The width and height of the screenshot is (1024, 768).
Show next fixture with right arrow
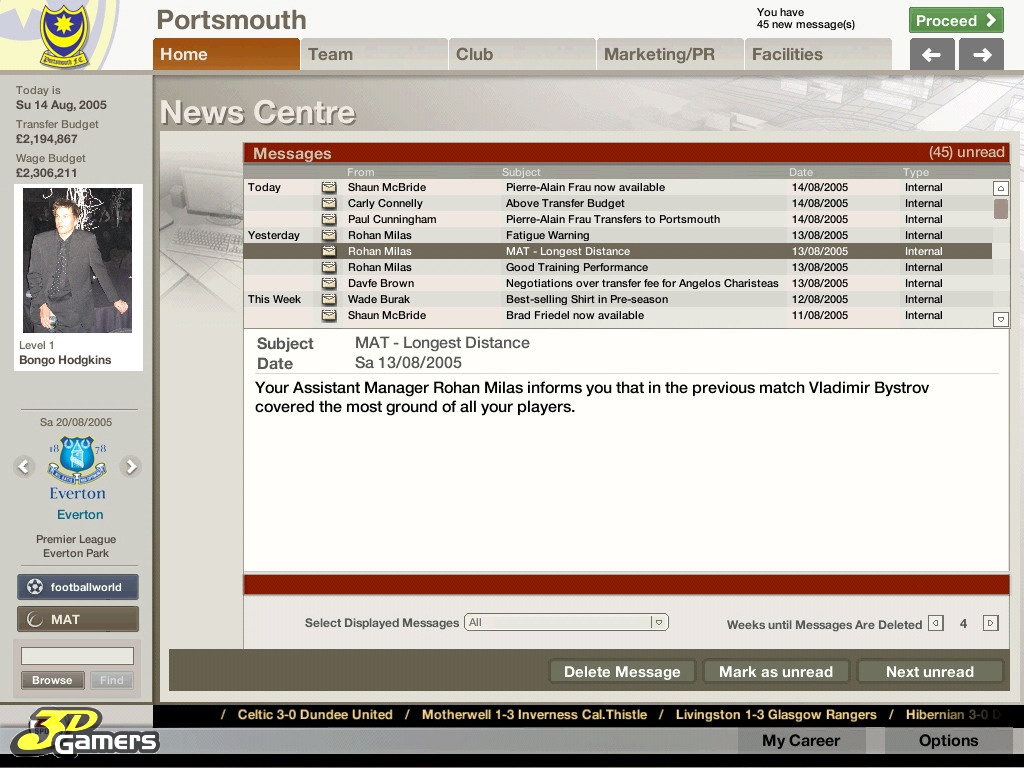(130, 466)
